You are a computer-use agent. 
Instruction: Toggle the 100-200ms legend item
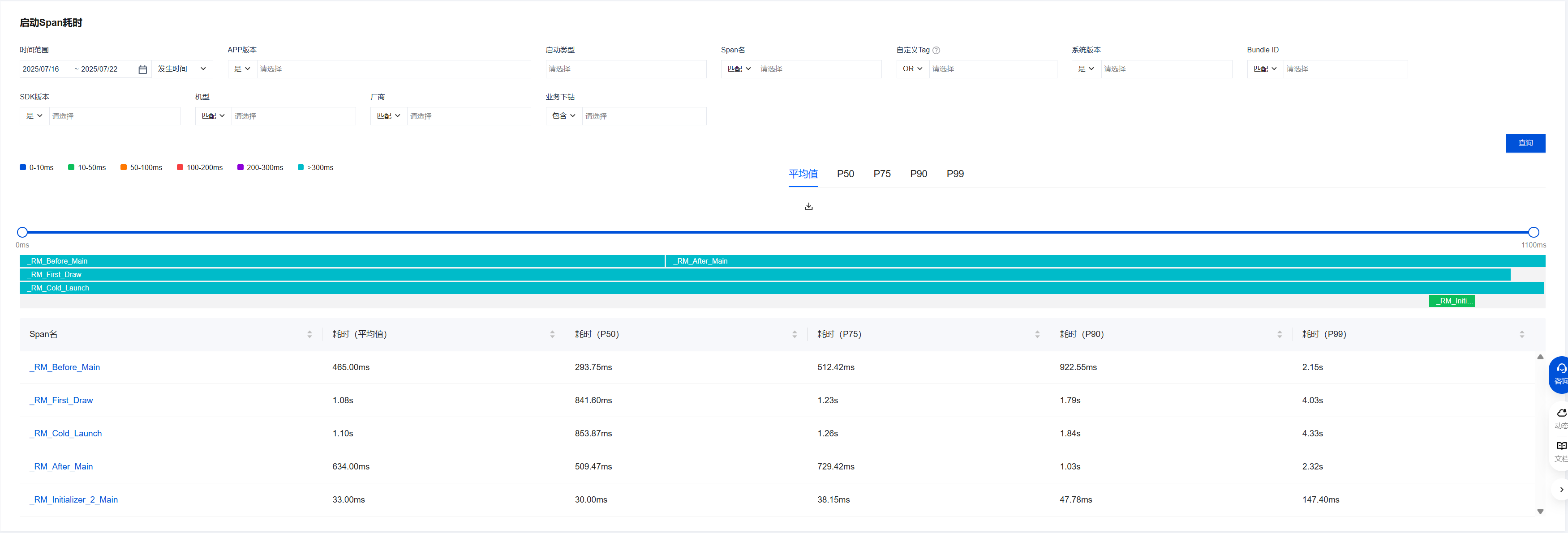click(x=200, y=167)
